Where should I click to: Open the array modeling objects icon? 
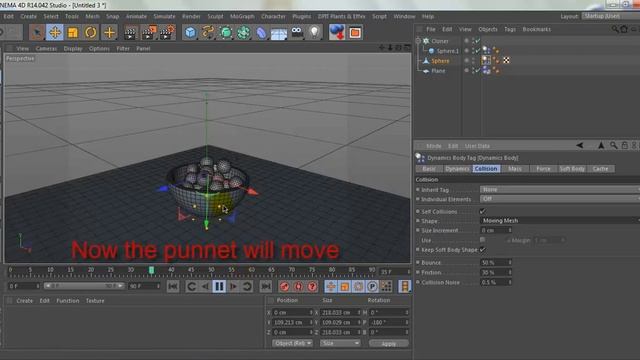tap(244, 33)
